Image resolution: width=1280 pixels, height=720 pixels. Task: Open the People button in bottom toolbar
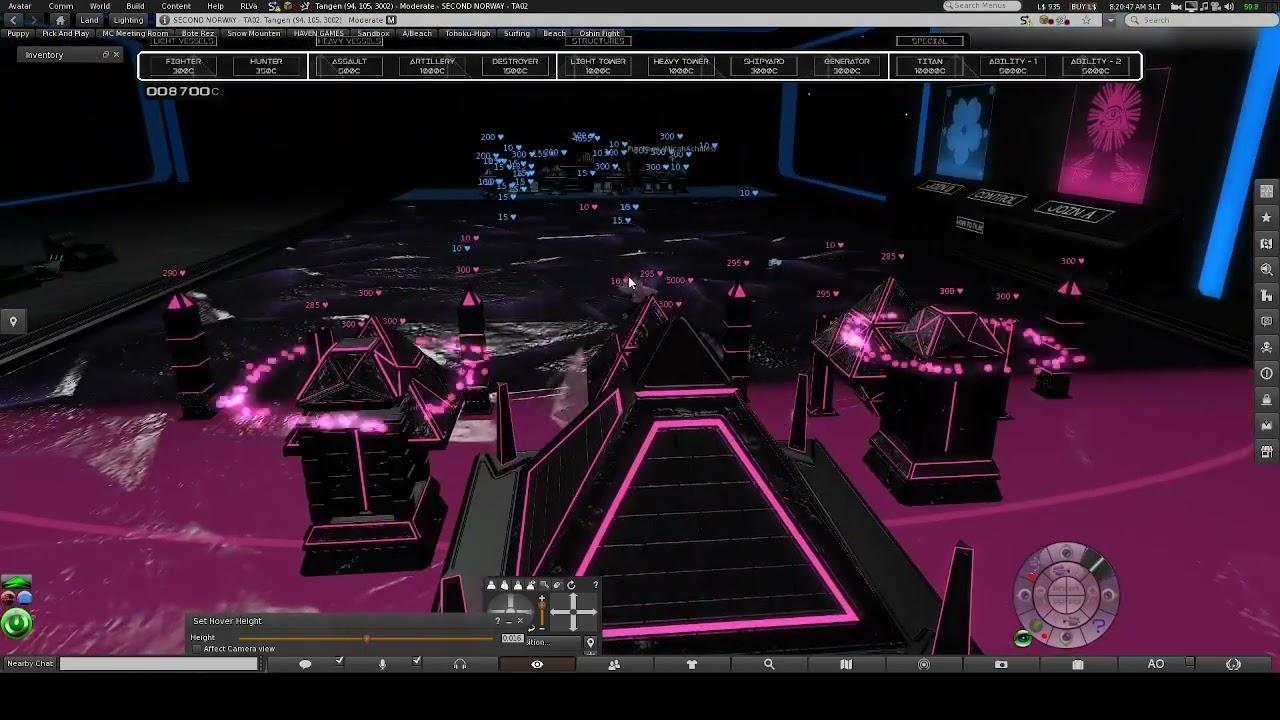tap(614, 664)
